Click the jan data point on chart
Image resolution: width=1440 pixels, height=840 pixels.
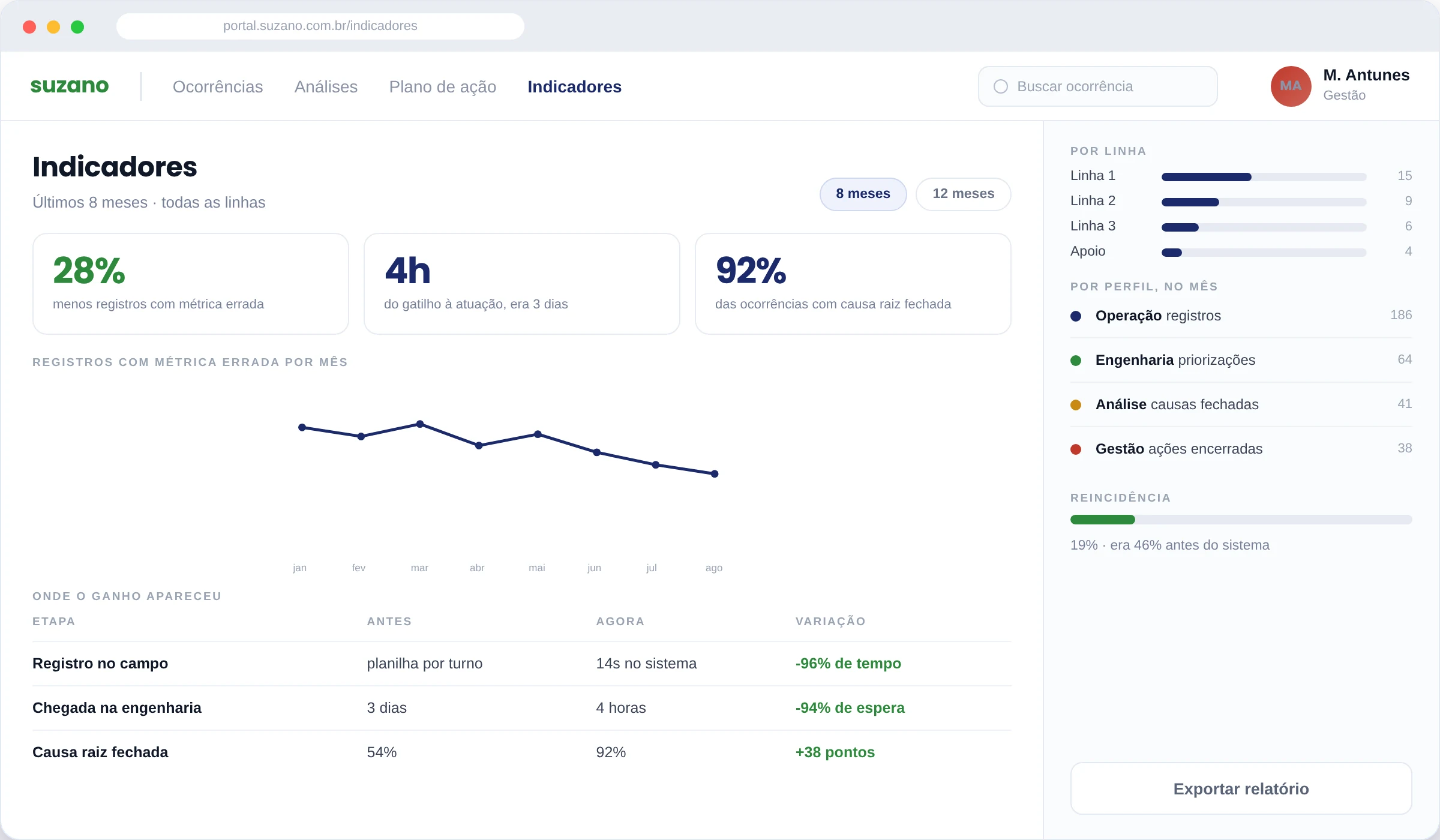click(302, 428)
